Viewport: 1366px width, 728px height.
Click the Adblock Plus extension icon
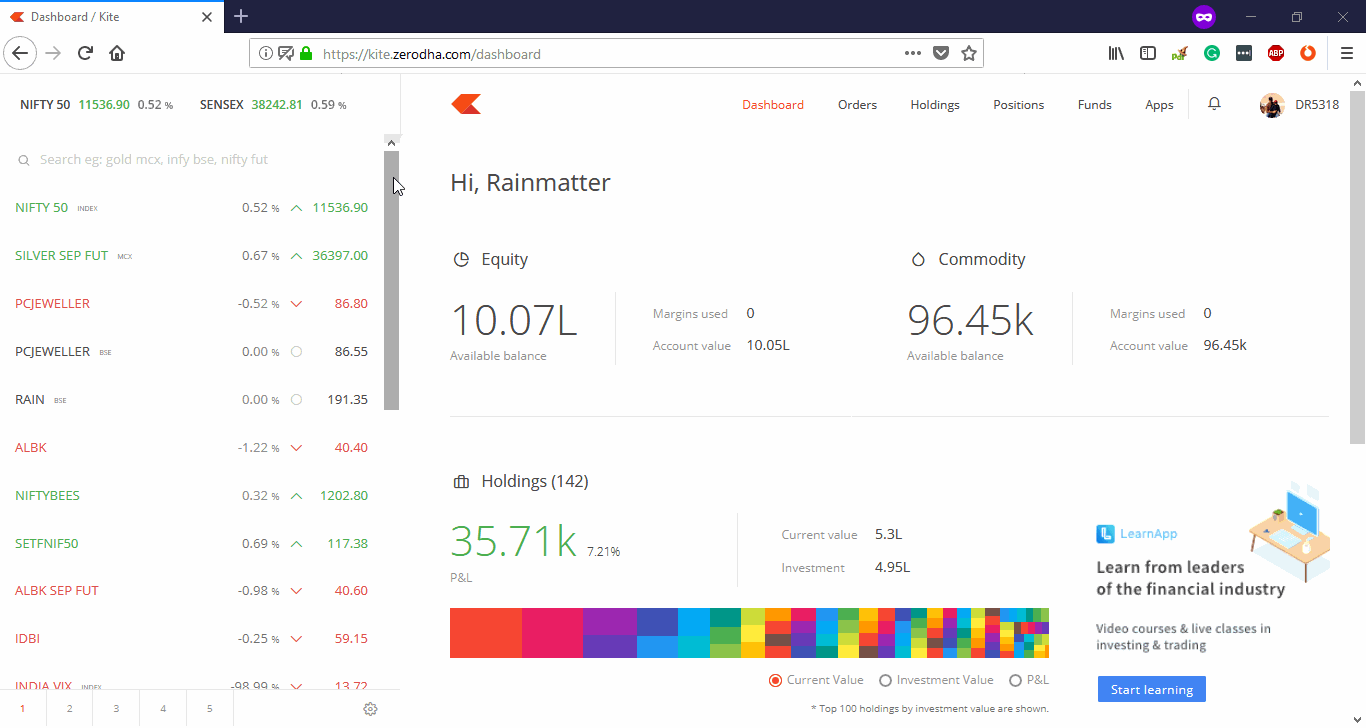pos(1275,53)
